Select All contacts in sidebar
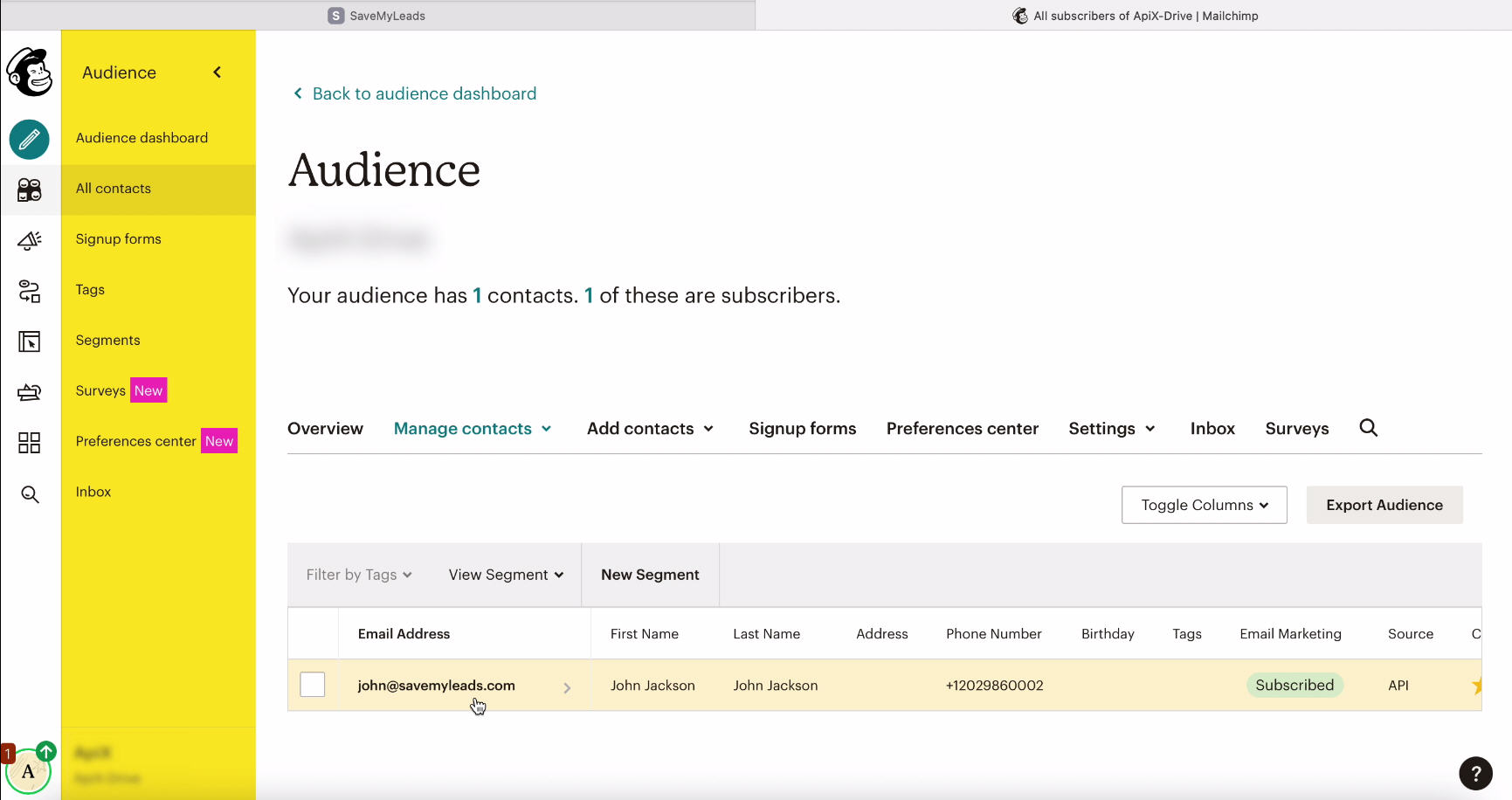This screenshot has height=800, width=1512. 158,189
